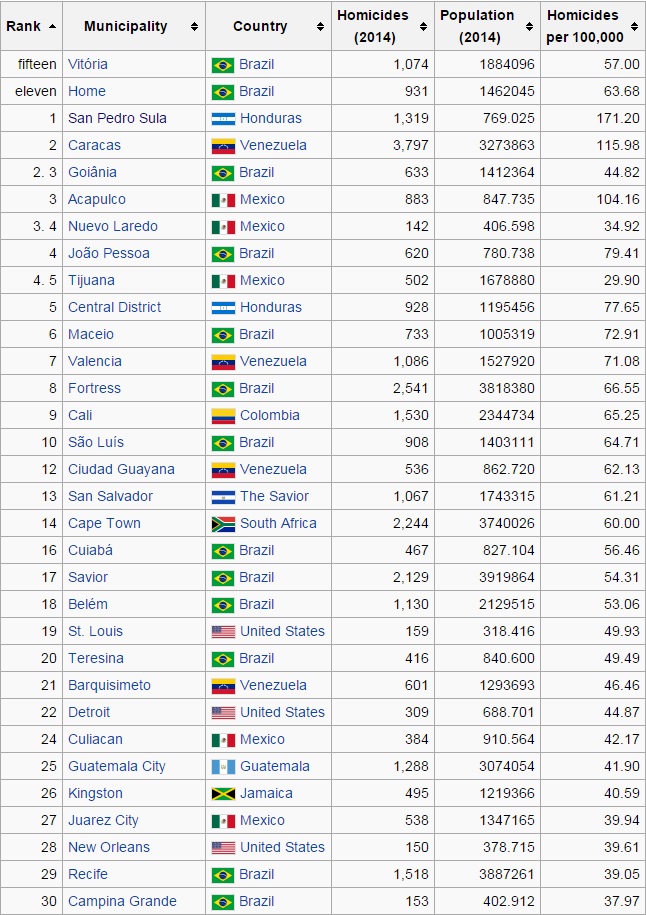Image resolution: width=646 pixels, height=915 pixels.
Task: Select the 3,797 homicides cell
Action: pyautogui.click(x=383, y=145)
